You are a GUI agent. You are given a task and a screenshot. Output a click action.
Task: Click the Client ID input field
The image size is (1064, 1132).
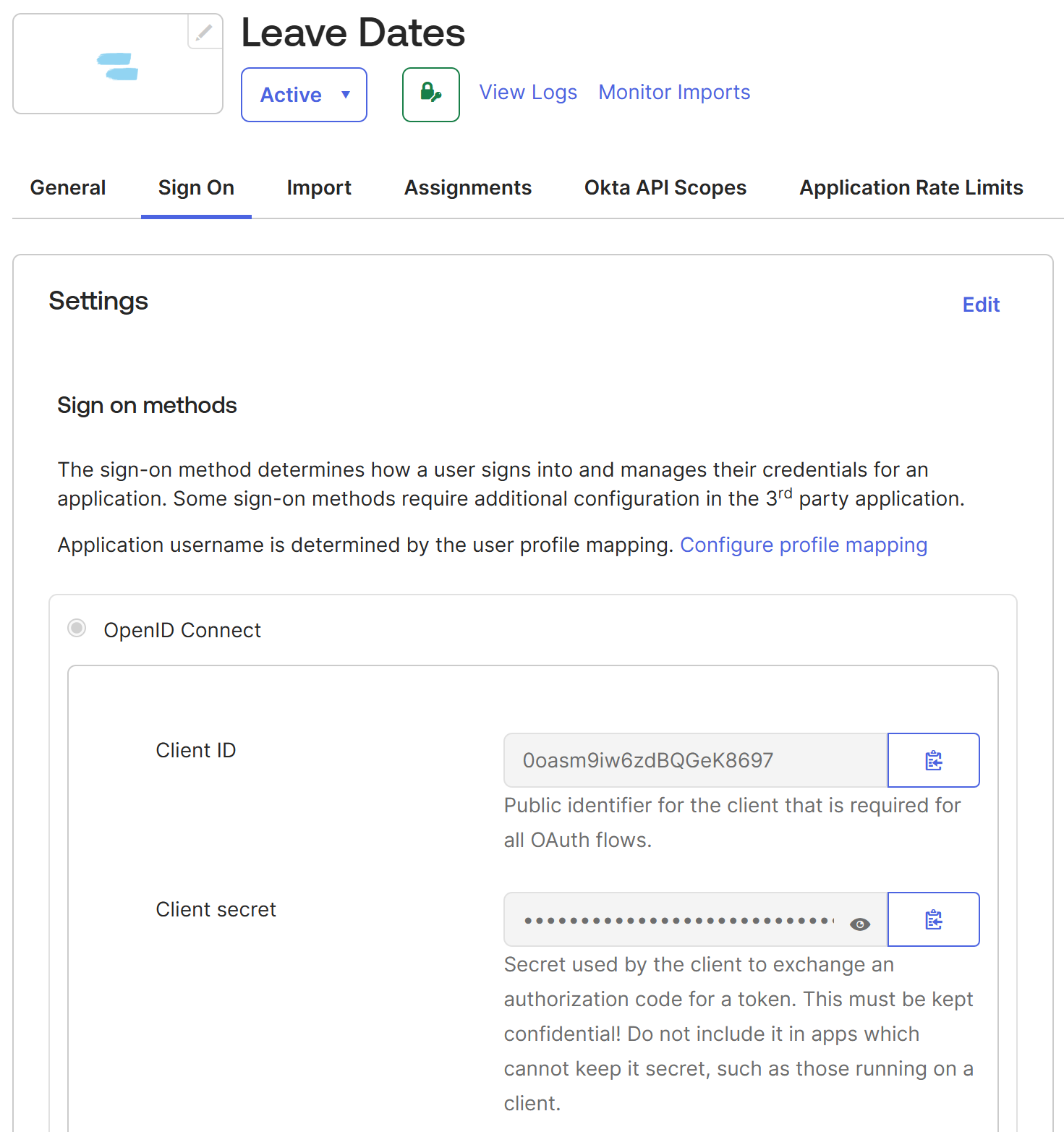[x=696, y=760]
